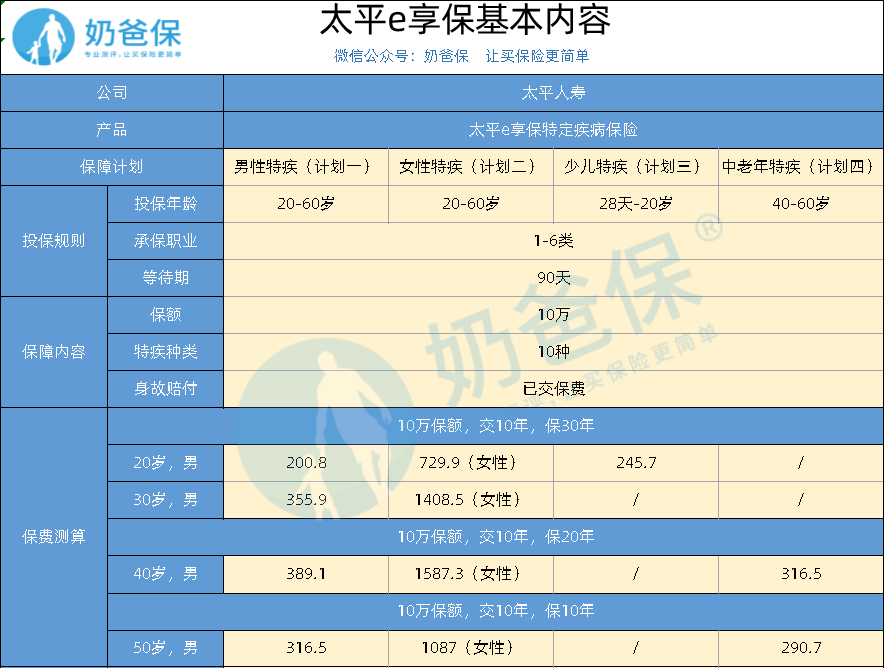Click the 10万保额，交10年，保30年 banner row
This screenshot has height=668, width=885.
click(x=496, y=426)
